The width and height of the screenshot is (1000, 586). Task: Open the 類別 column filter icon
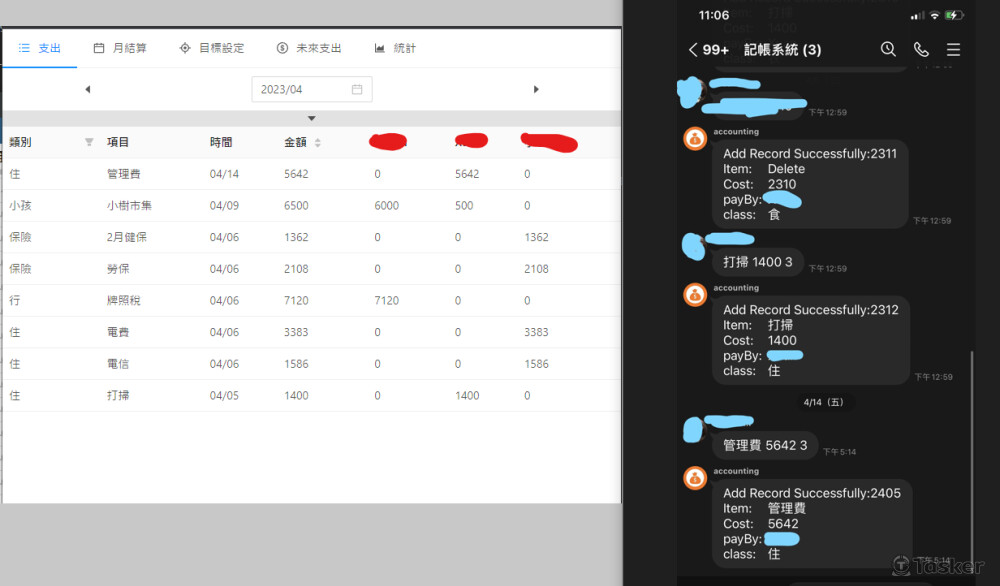[x=89, y=142]
